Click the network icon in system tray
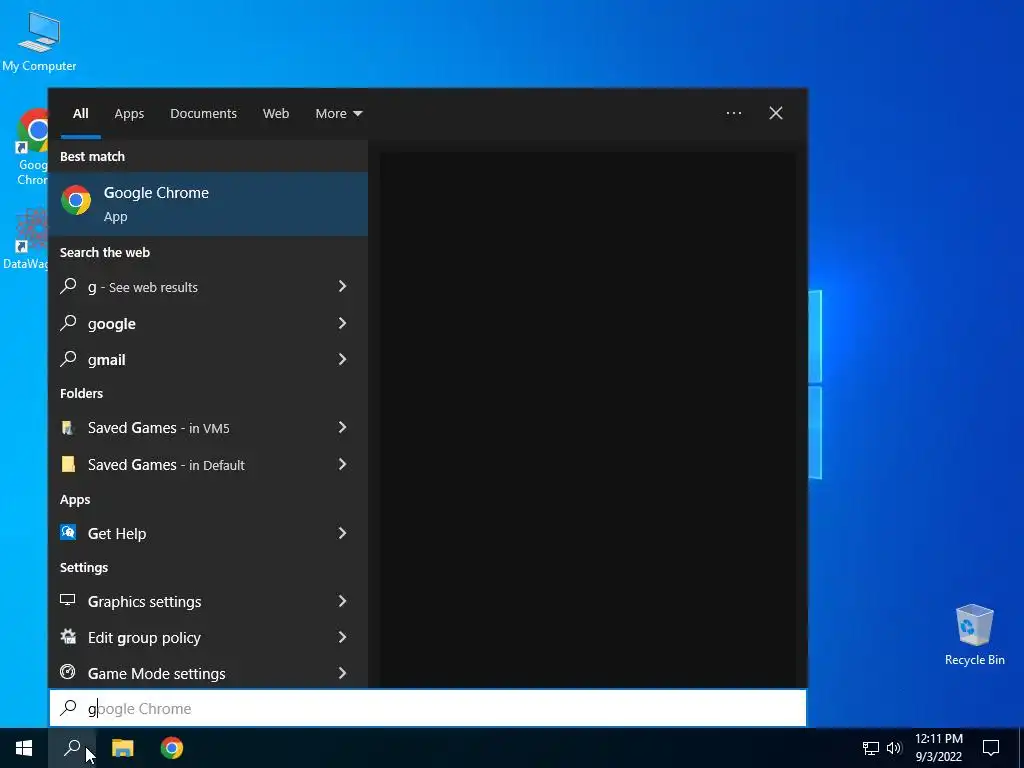The width and height of the screenshot is (1024, 768). [x=871, y=748]
